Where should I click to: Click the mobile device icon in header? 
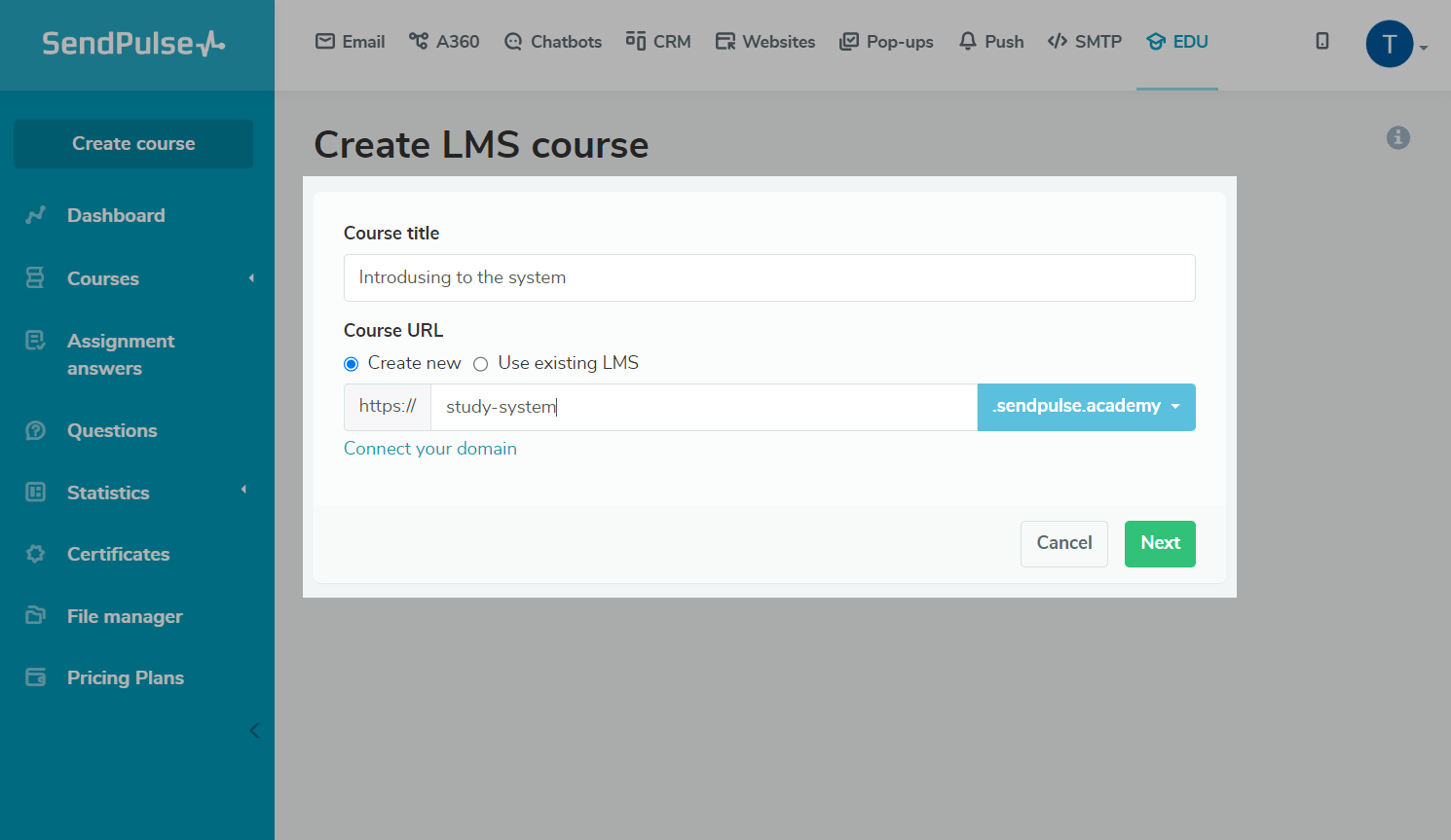click(x=1322, y=41)
